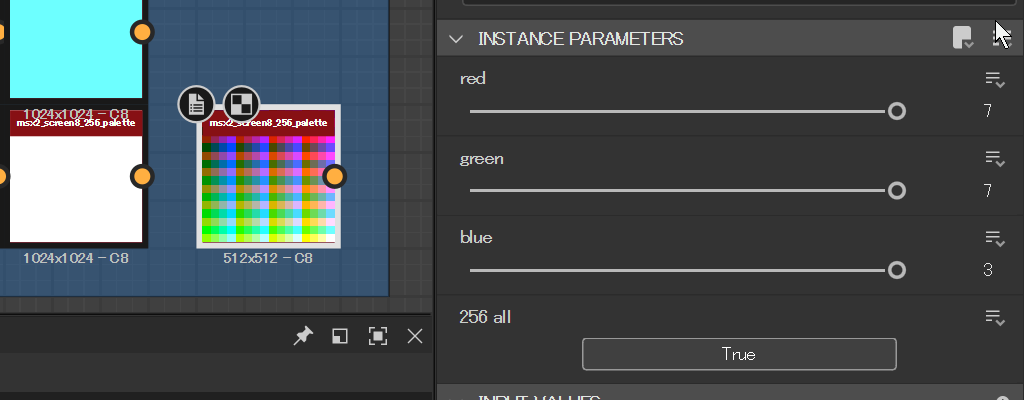Toggle the 256 all True button

pyautogui.click(x=739, y=354)
